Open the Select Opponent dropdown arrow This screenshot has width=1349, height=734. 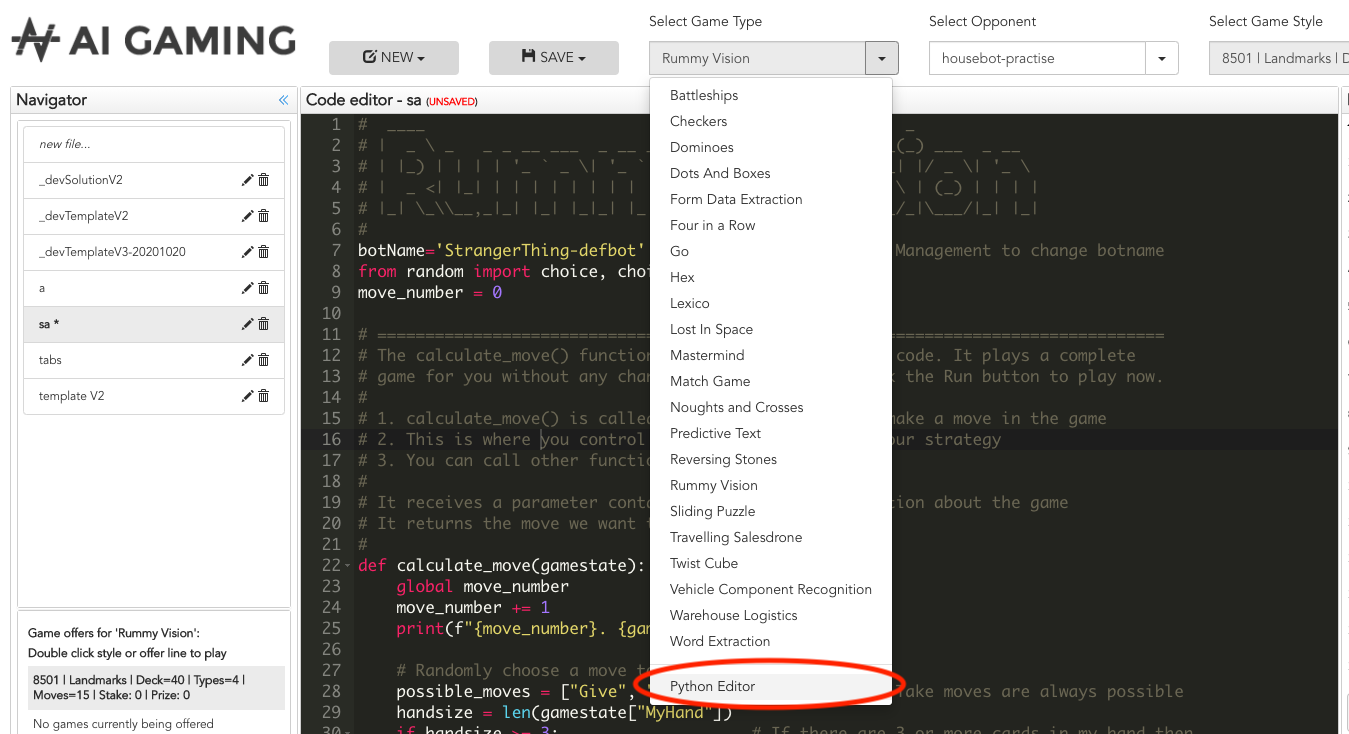(x=1162, y=58)
